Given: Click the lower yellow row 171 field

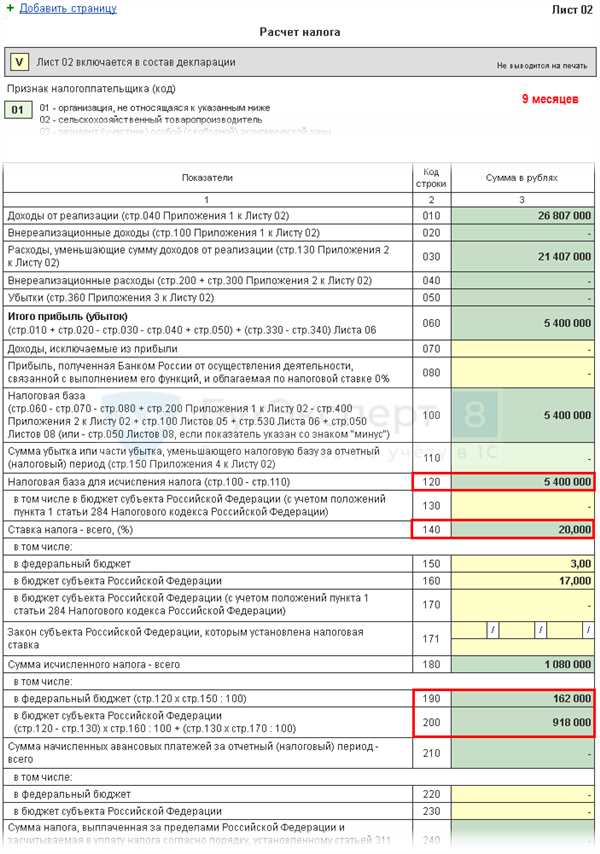Looking at the screenshot, I should 523,646.
